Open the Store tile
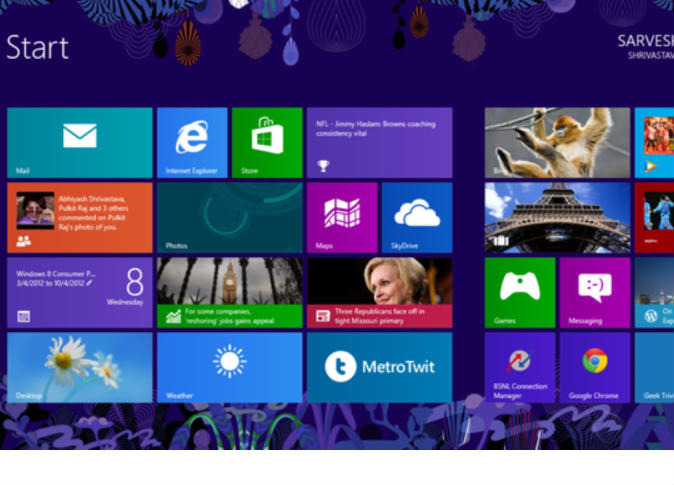The image size is (674, 485). [x=267, y=142]
